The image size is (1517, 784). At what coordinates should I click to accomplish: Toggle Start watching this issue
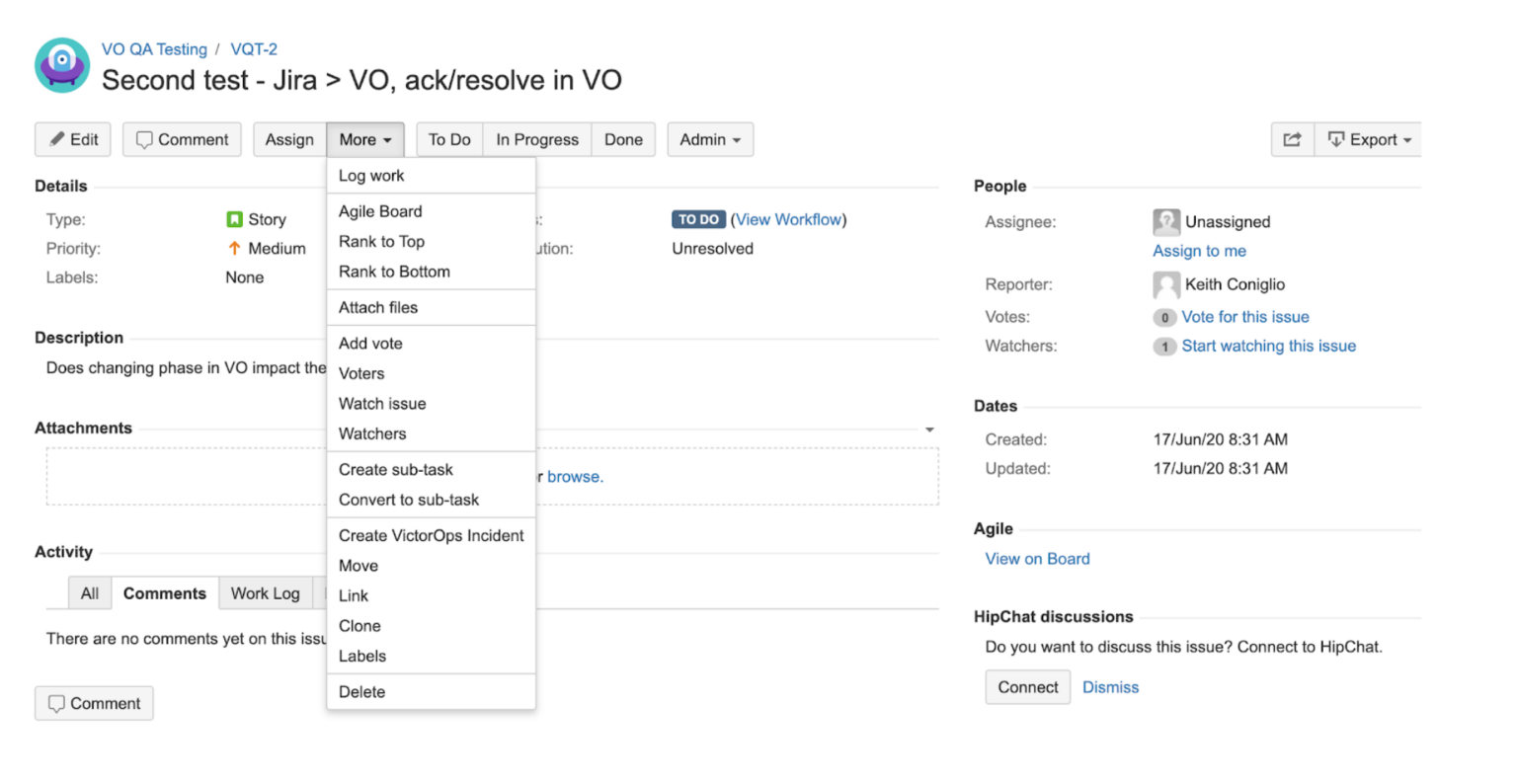point(1268,346)
